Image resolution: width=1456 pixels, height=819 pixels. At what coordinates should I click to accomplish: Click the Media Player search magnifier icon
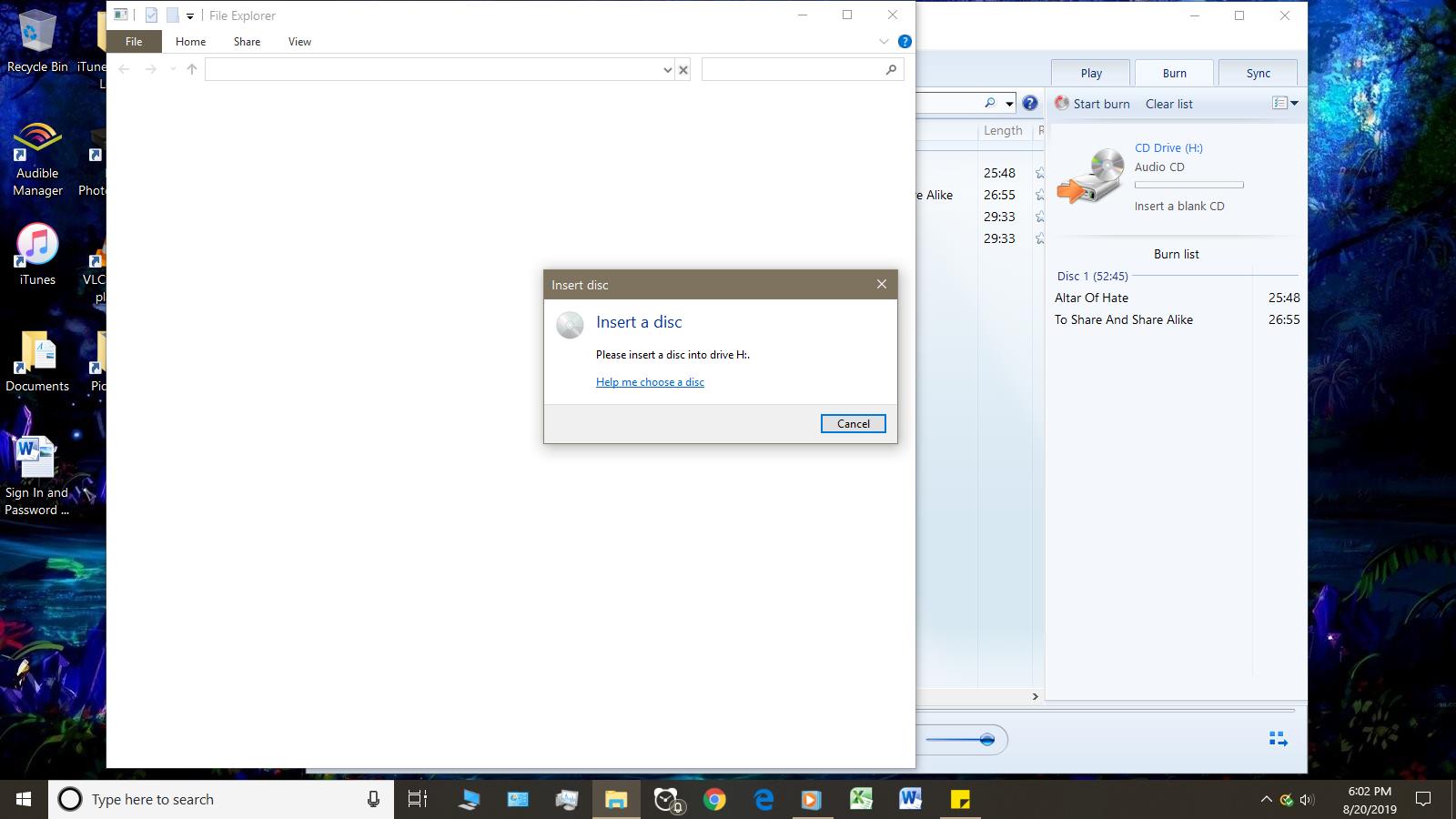coord(990,103)
